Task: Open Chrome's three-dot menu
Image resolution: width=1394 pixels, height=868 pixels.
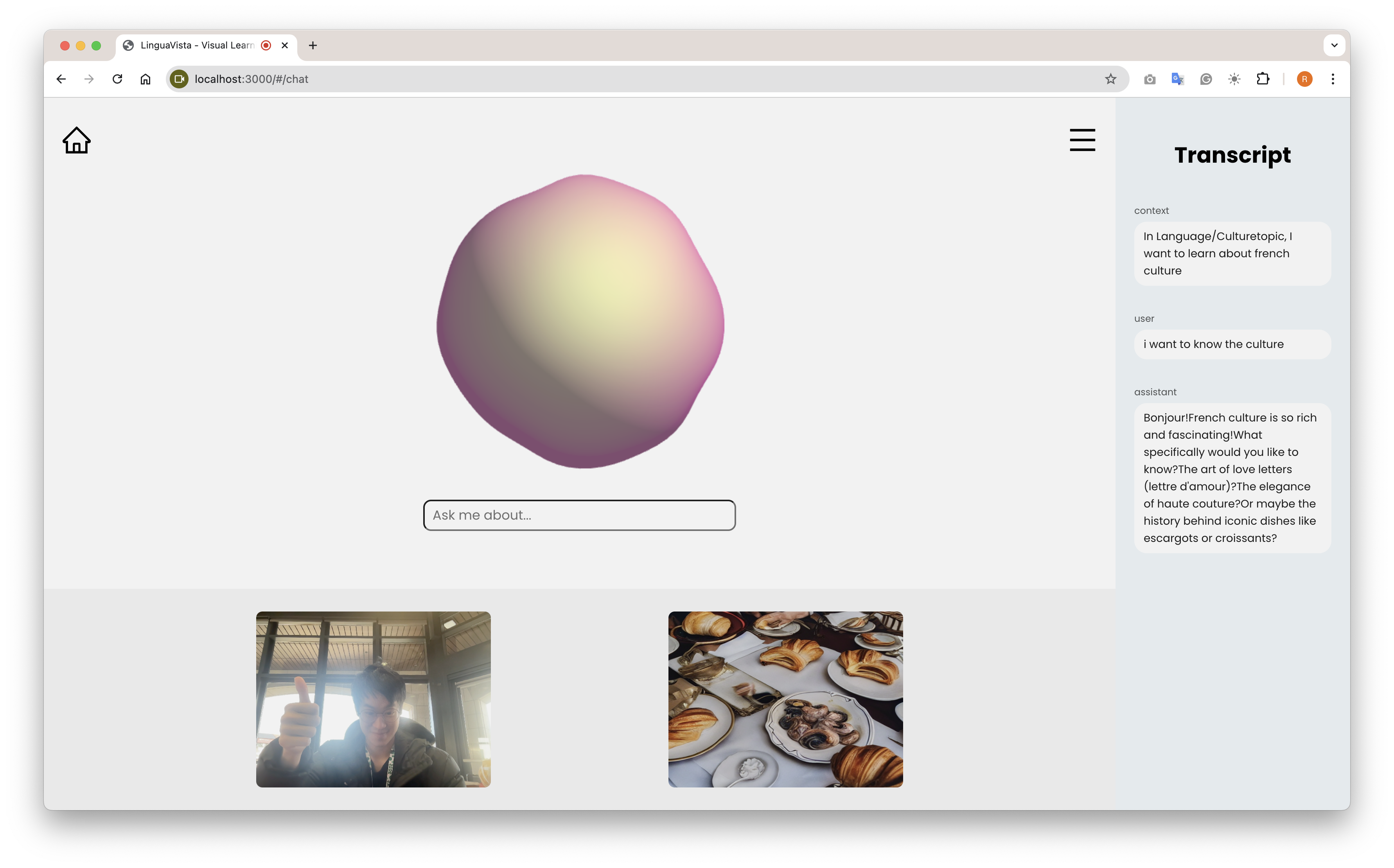Action: (1333, 79)
